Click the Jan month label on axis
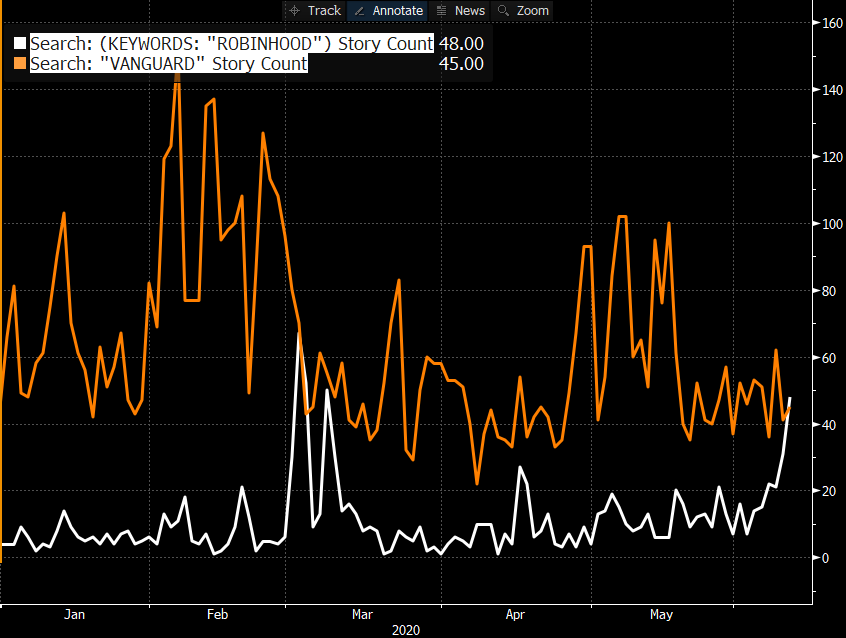846x638 pixels. [x=74, y=614]
